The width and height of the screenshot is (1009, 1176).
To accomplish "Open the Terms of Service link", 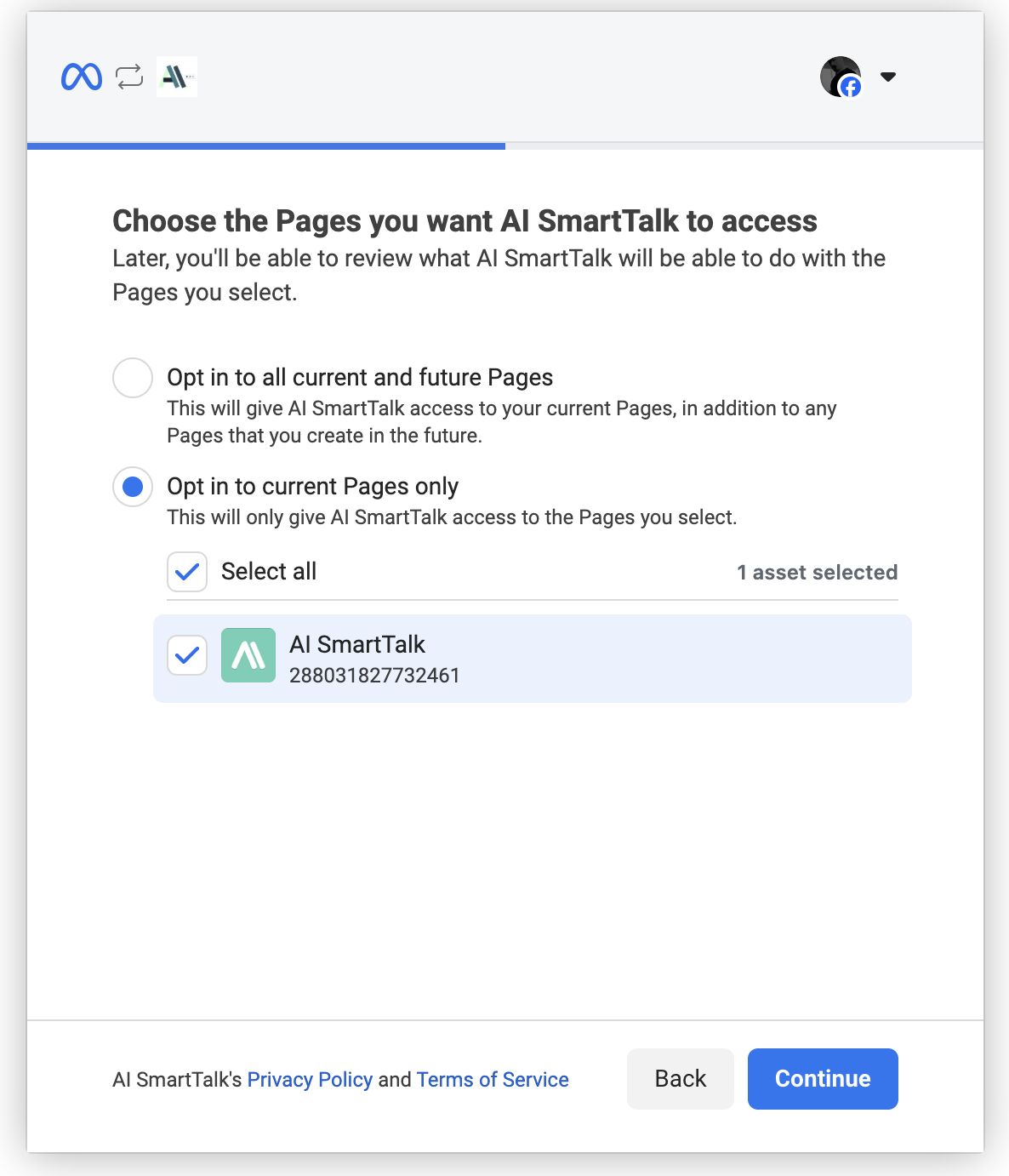I will click(x=493, y=1079).
